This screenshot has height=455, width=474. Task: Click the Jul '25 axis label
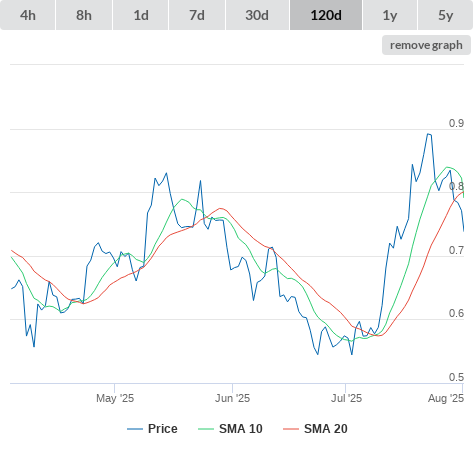point(346,398)
